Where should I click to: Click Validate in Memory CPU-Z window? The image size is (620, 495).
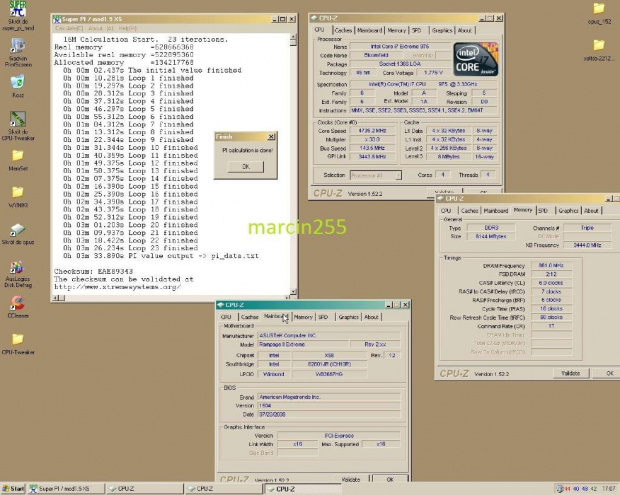pyautogui.click(x=571, y=373)
